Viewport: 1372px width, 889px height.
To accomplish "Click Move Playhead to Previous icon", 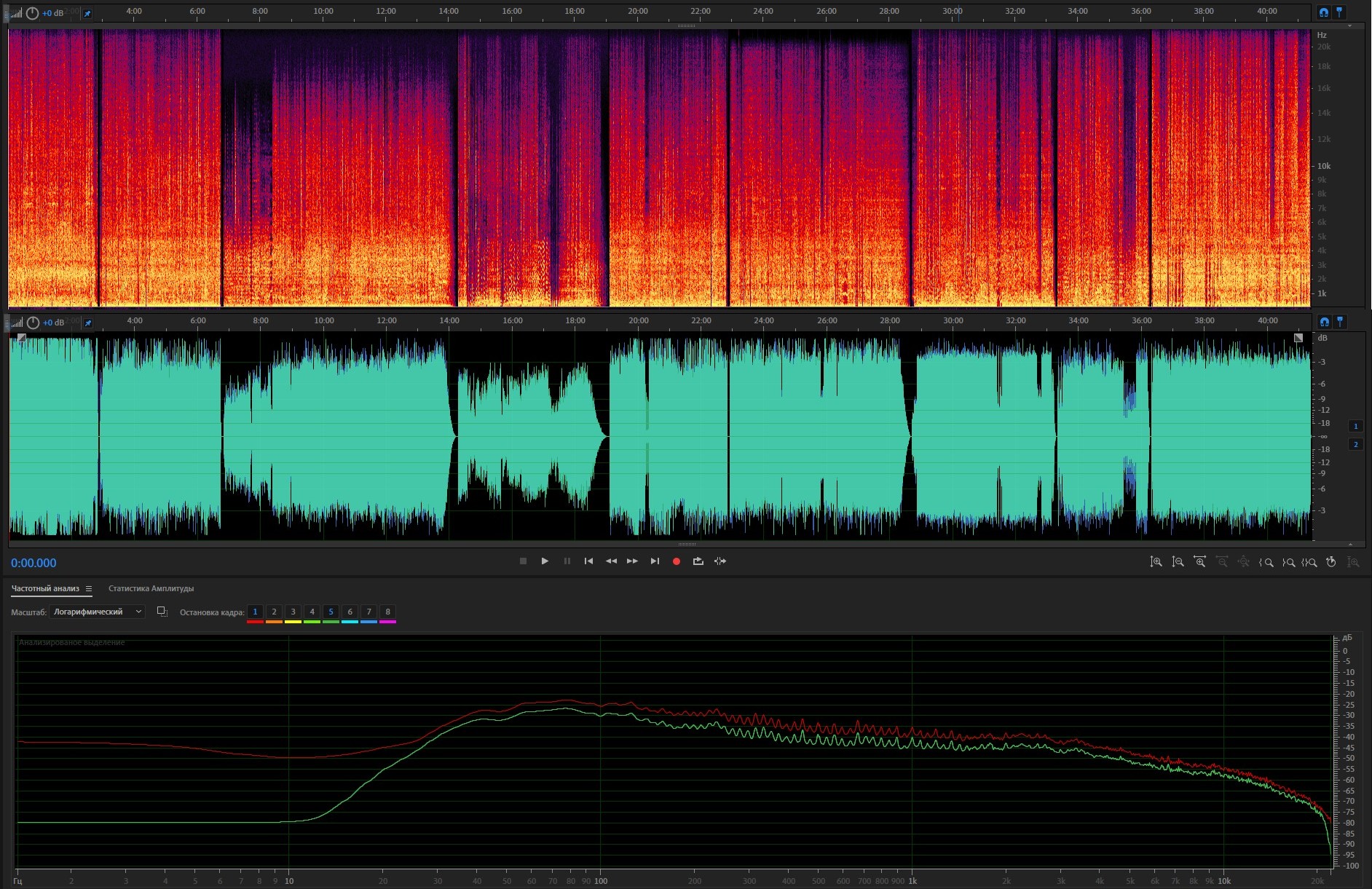I will (x=588, y=561).
